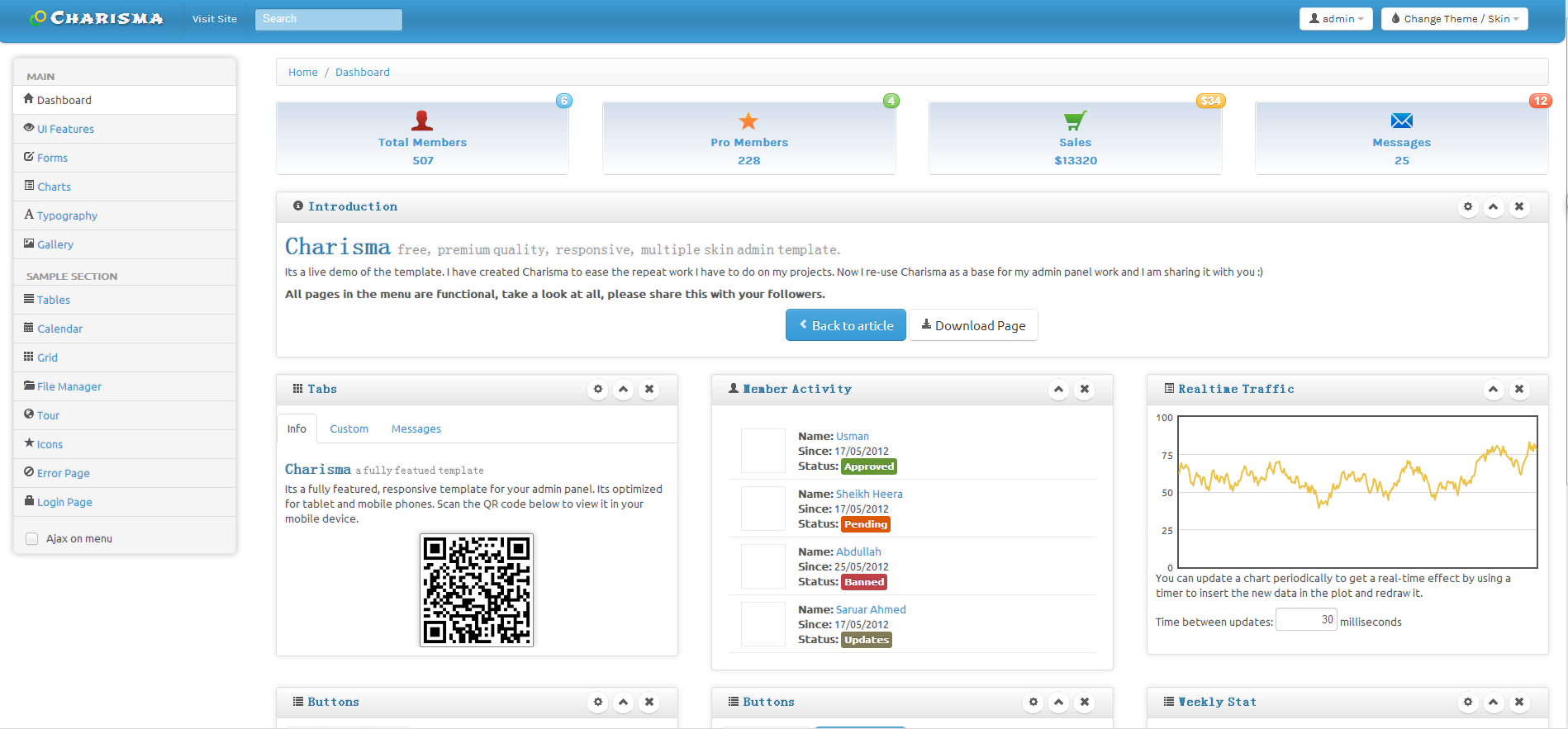Switch to the Custom tab
The width and height of the screenshot is (1568, 729).
(x=349, y=429)
